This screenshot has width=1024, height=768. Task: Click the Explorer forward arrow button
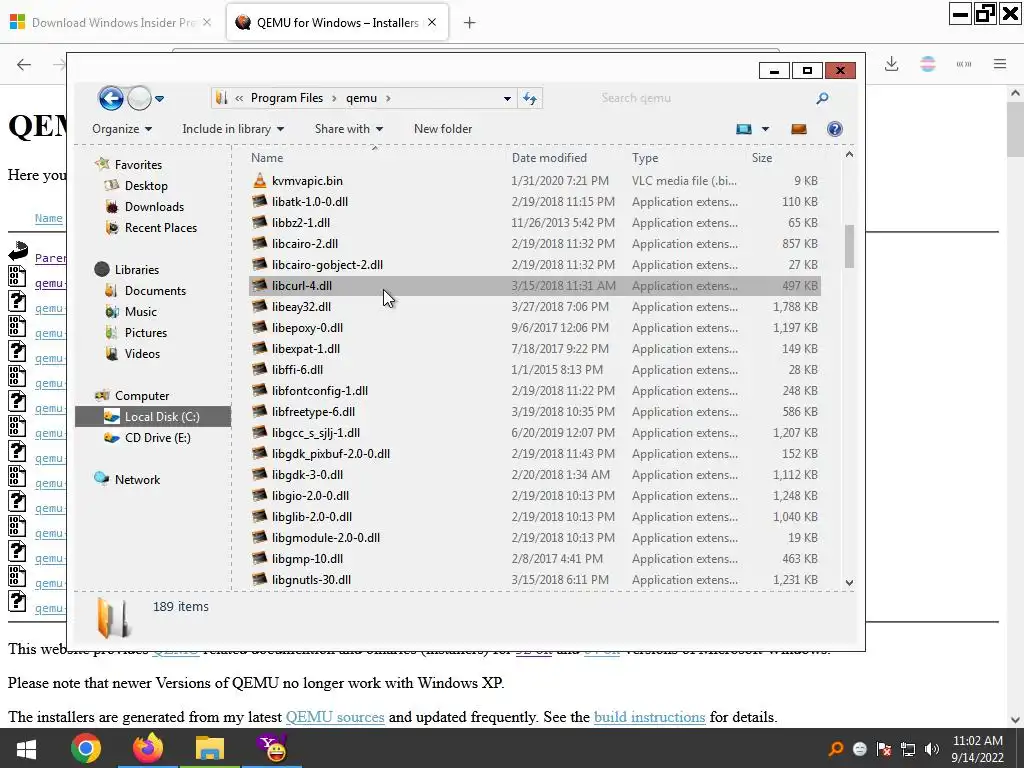point(139,99)
